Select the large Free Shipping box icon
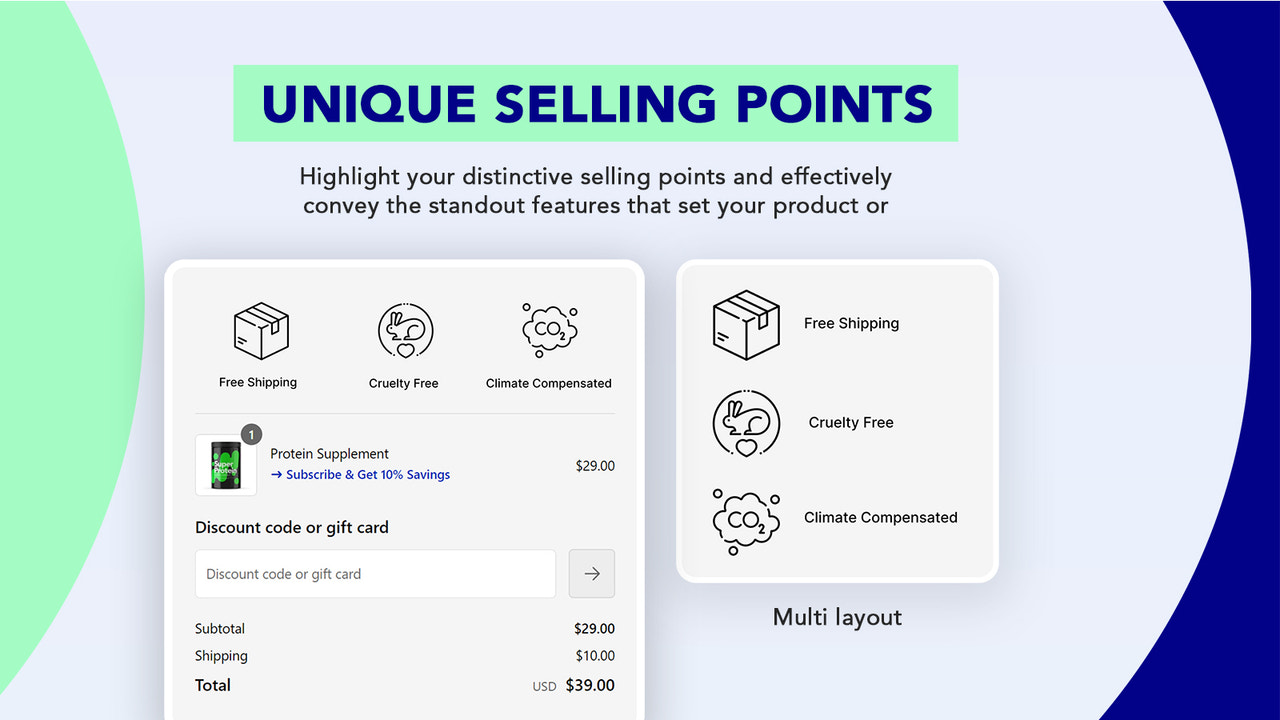 (x=746, y=325)
